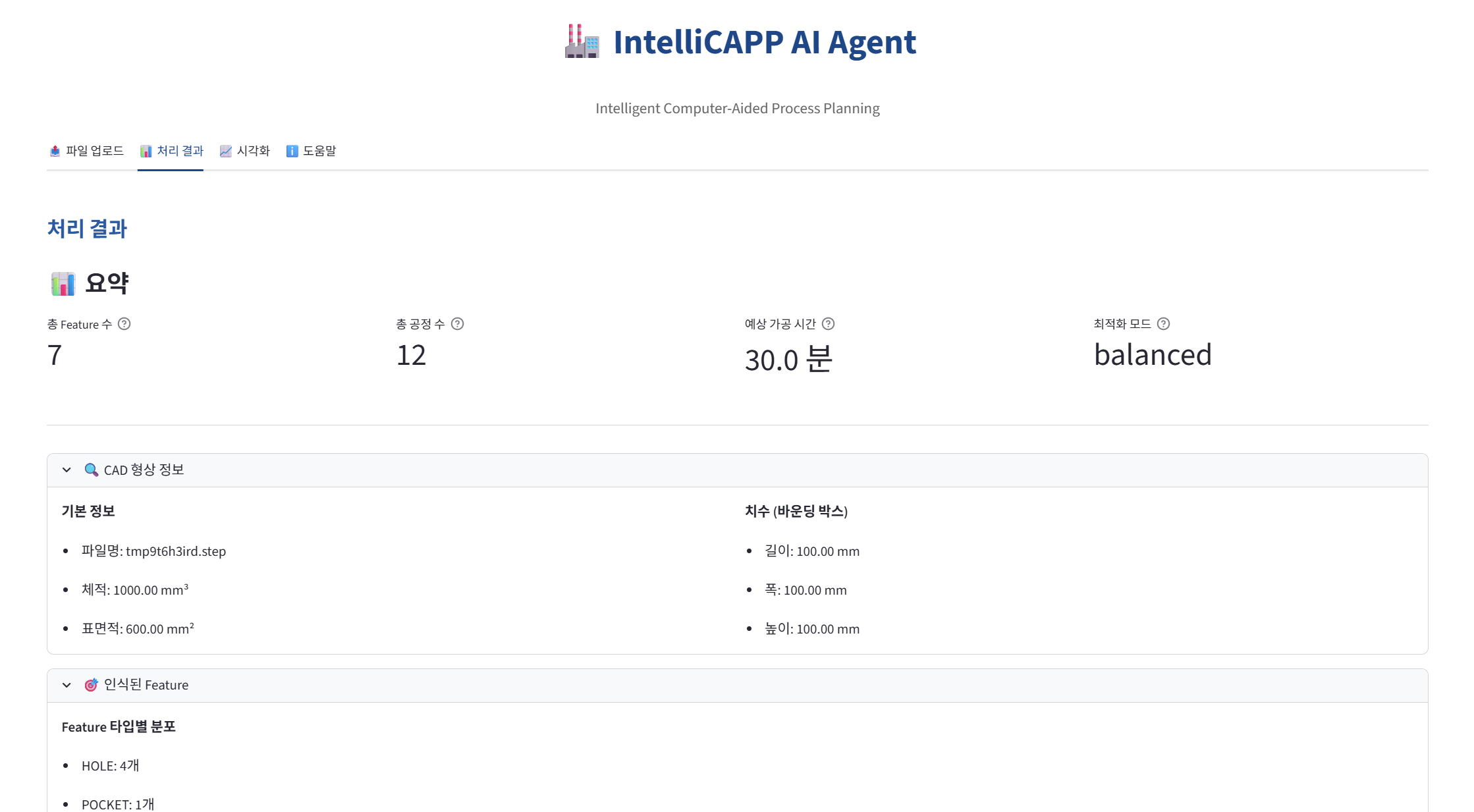1474x812 pixels.
Task: Click the 30.0 분 estimated time value
Action: (788, 360)
